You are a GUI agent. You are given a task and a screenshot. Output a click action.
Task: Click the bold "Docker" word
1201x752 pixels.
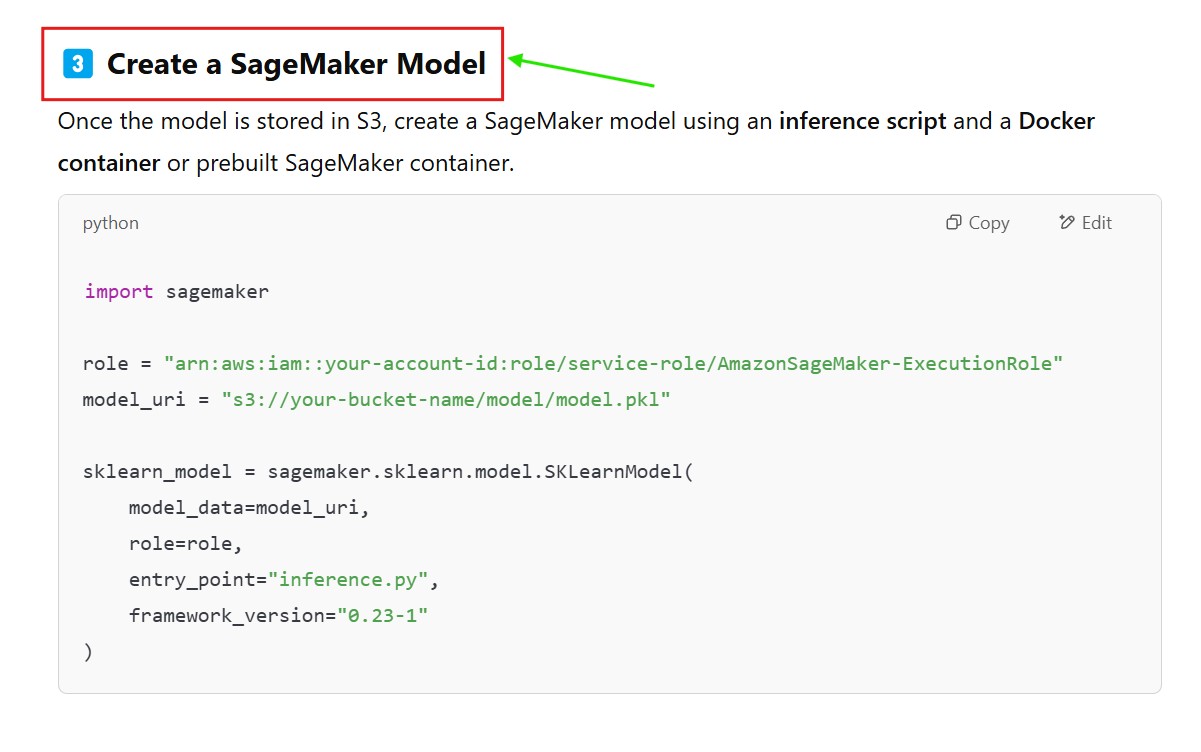pos(1056,122)
